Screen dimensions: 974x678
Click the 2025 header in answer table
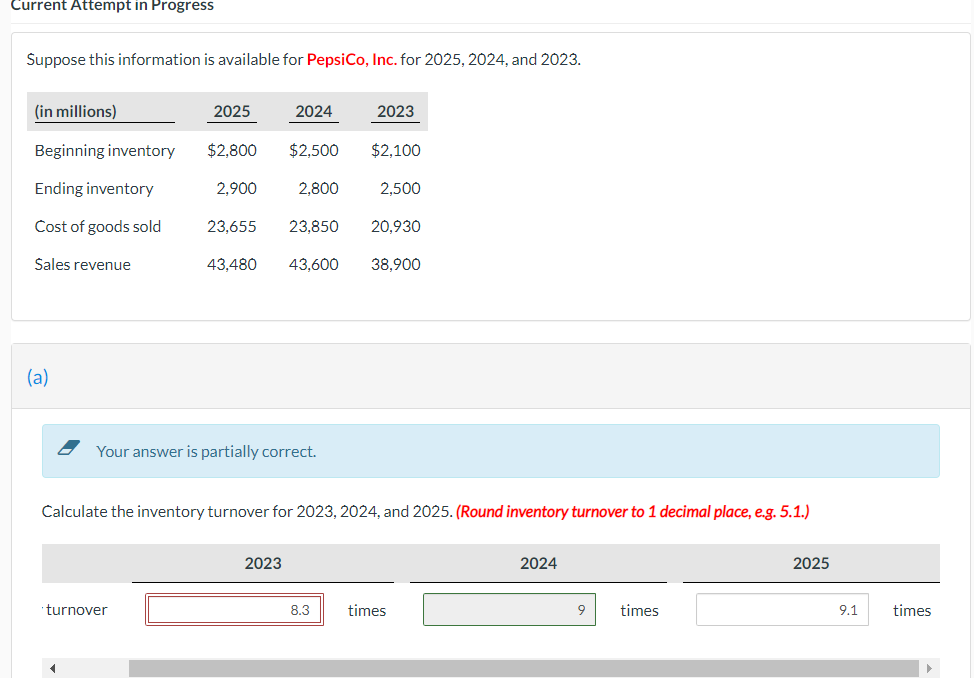pyautogui.click(x=811, y=563)
